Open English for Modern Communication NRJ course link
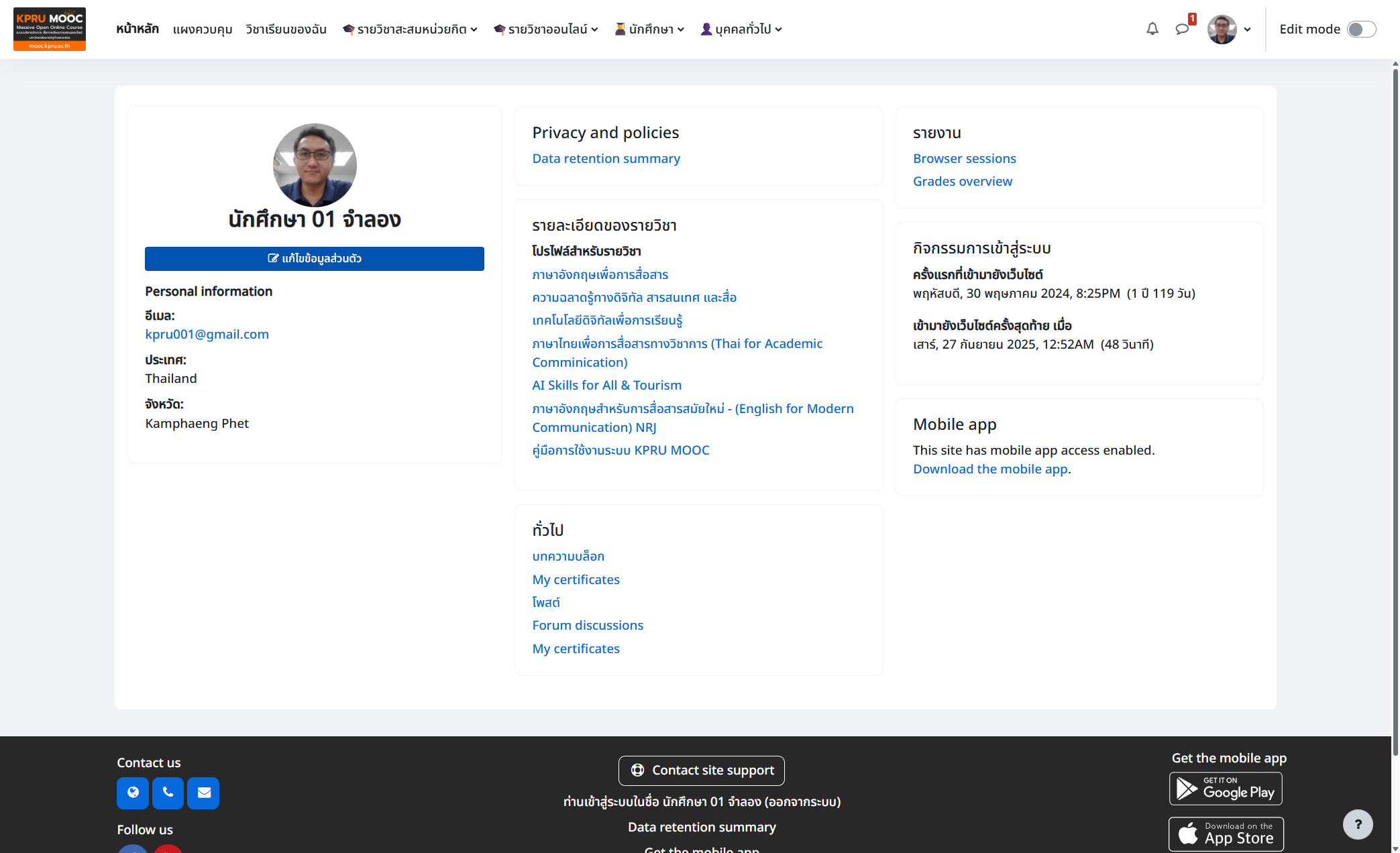1400x853 pixels. point(692,418)
